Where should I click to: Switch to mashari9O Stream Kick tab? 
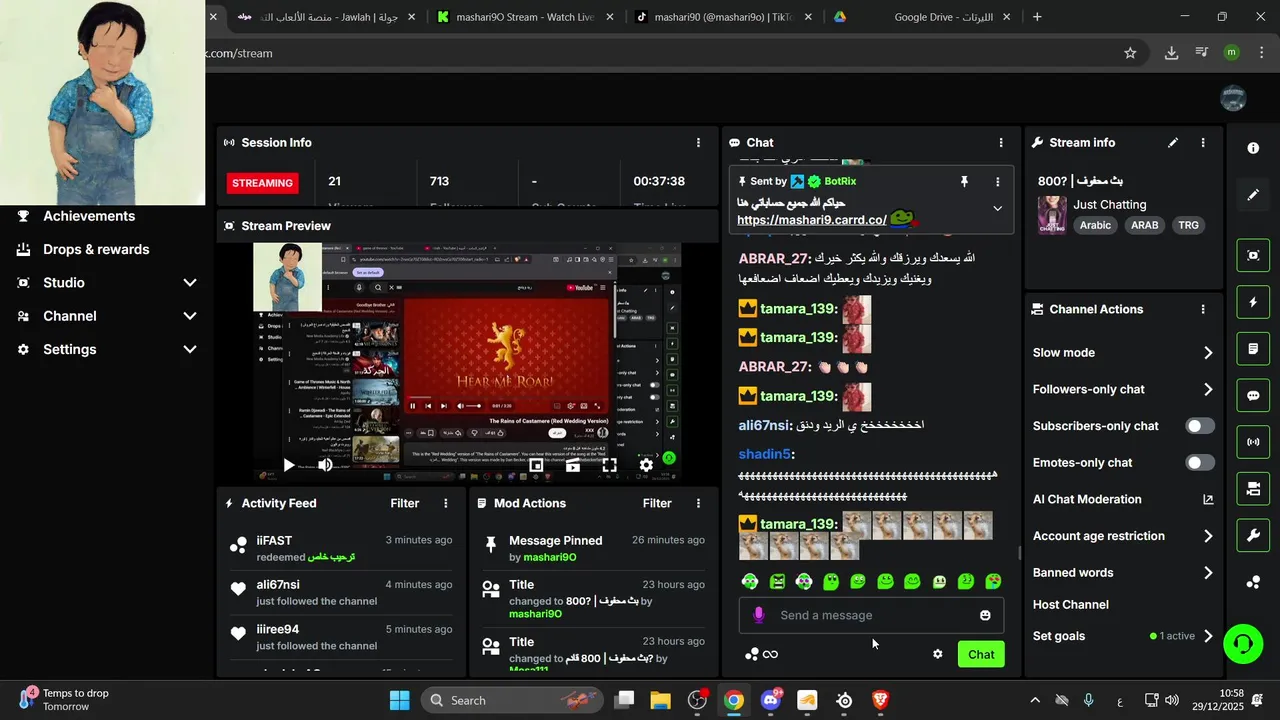[x=525, y=17]
